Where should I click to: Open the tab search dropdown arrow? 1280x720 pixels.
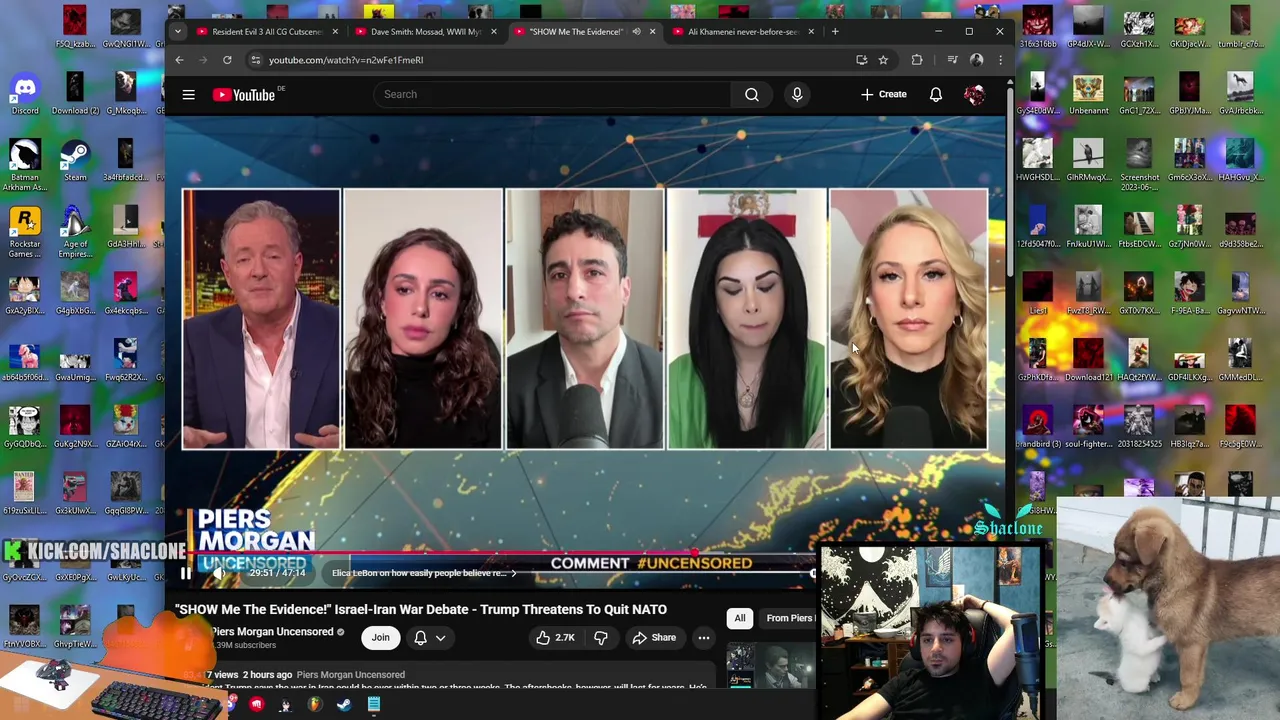click(177, 32)
